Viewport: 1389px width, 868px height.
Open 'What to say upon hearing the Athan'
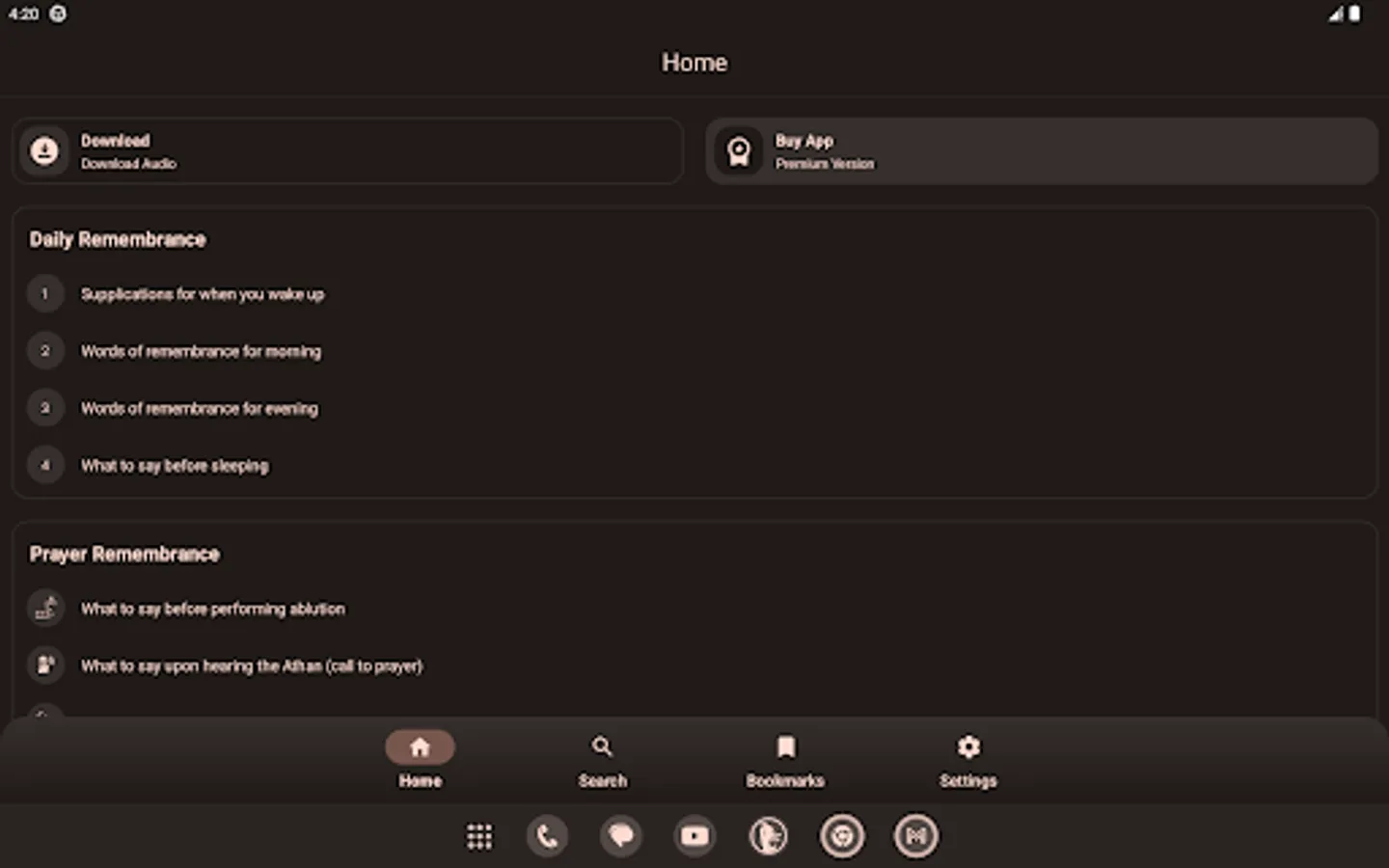pyautogui.click(x=252, y=665)
